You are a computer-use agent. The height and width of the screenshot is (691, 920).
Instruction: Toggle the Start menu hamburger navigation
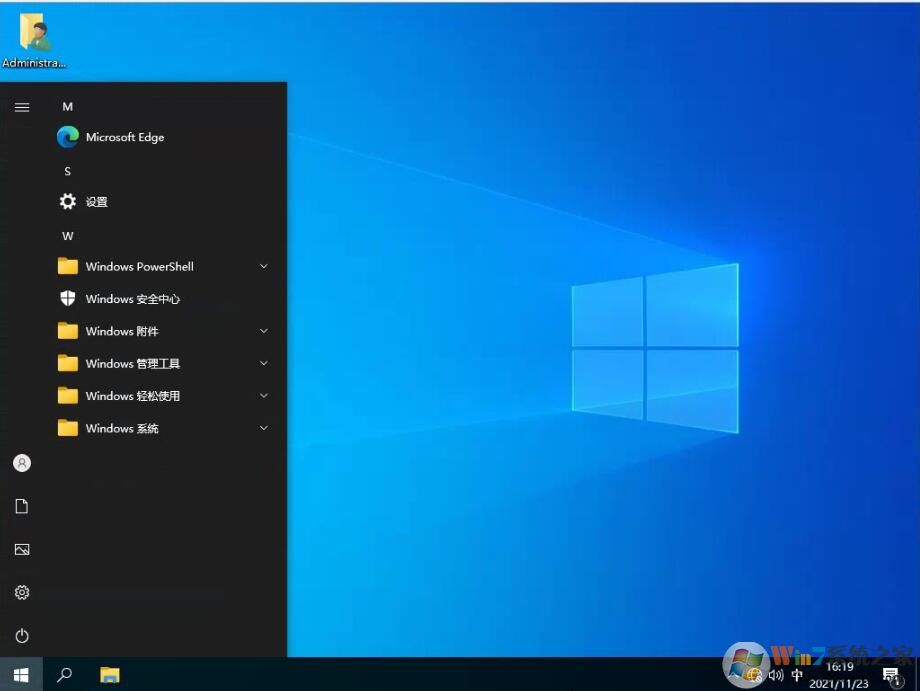click(22, 107)
